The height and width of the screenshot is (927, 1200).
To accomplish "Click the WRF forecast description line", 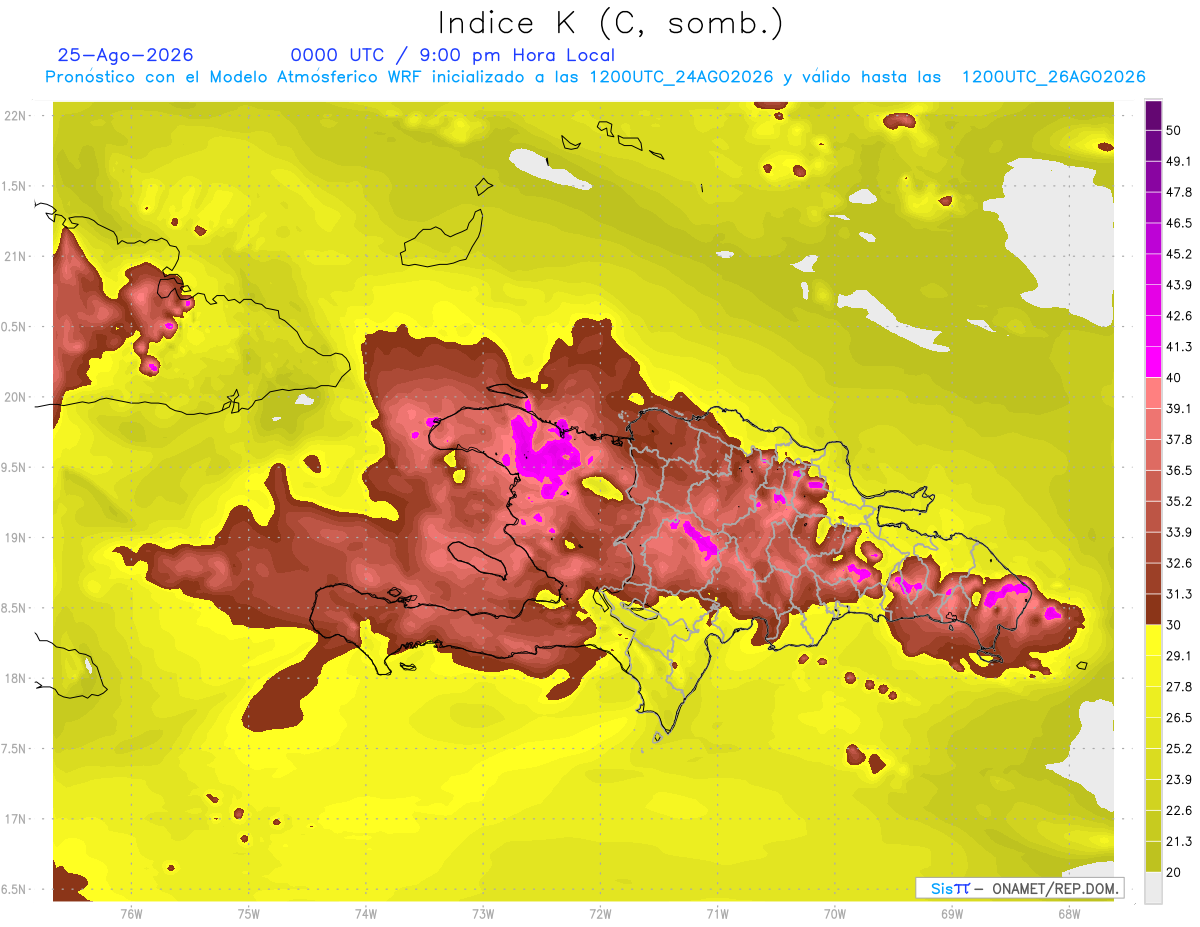I will 595,77.
